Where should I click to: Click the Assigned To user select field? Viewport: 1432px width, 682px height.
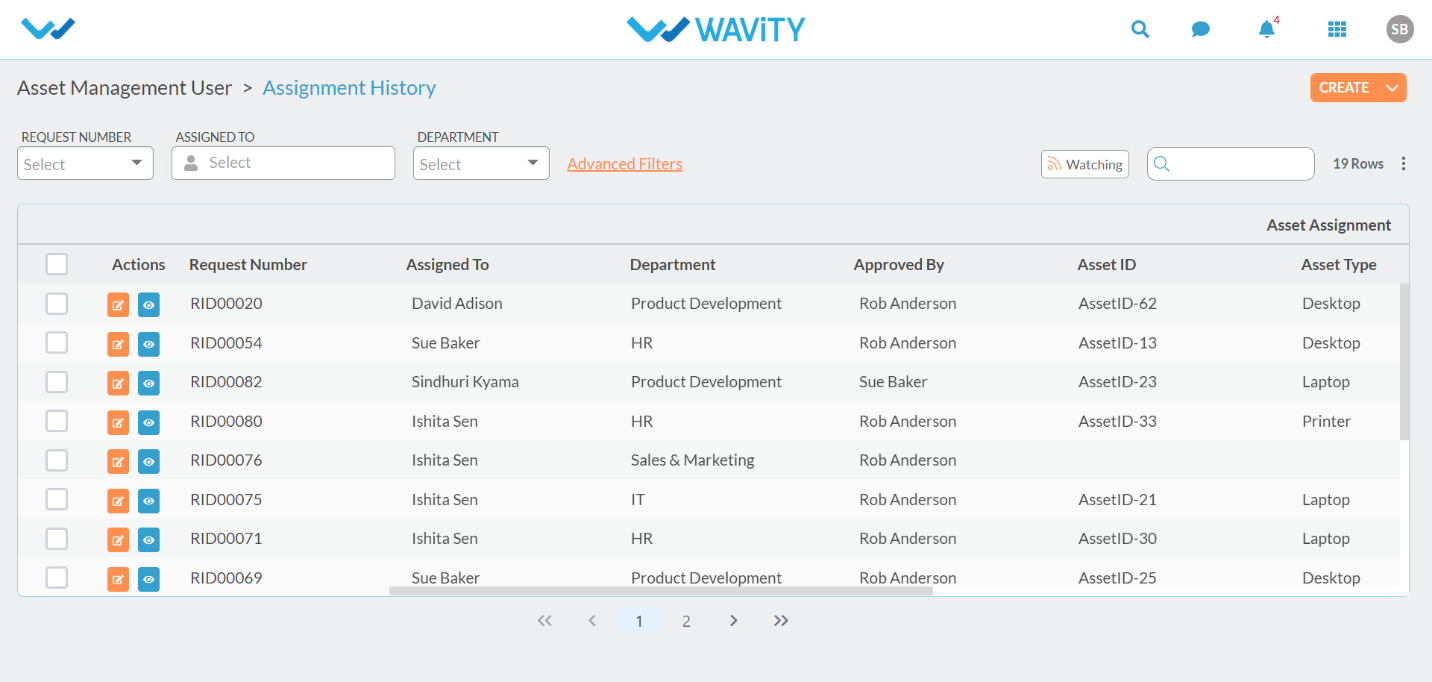coord(283,163)
